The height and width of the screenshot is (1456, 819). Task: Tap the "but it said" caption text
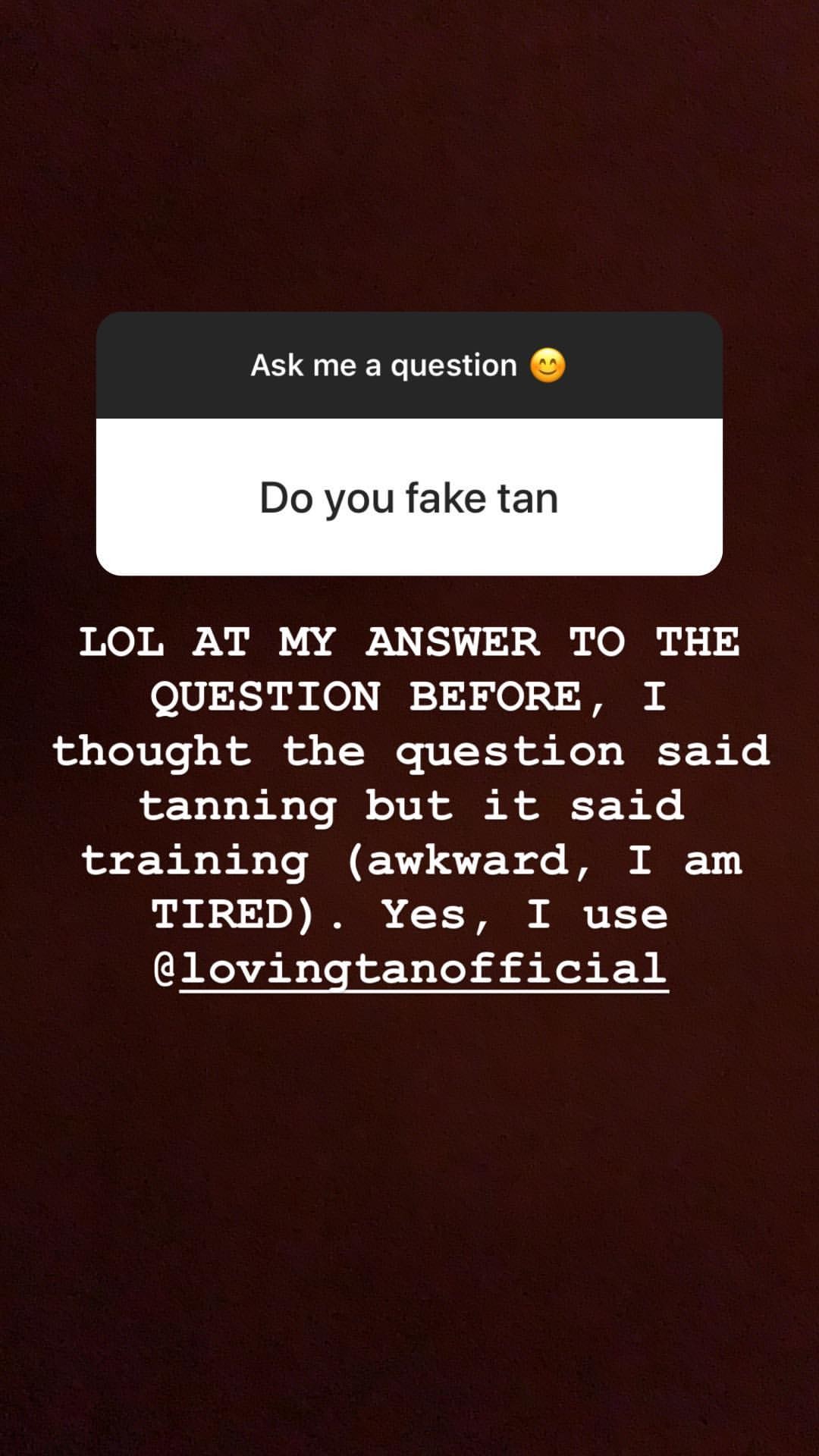525,805
